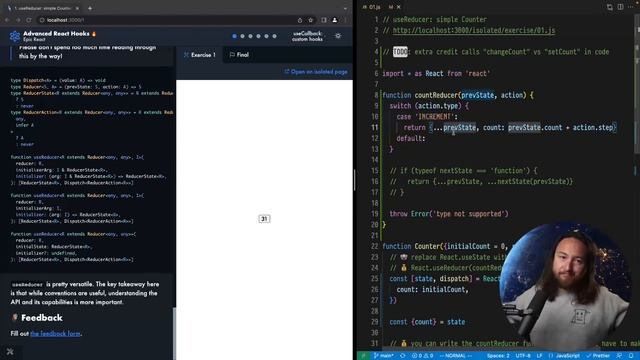Click the Feedback heading

[42, 318]
